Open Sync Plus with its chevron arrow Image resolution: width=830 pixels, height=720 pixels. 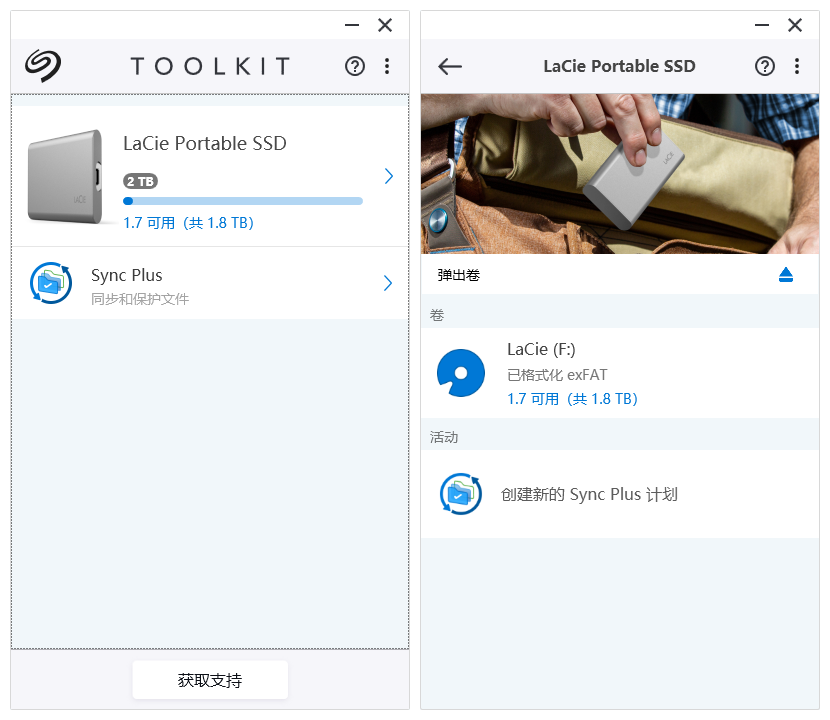[x=389, y=283]
